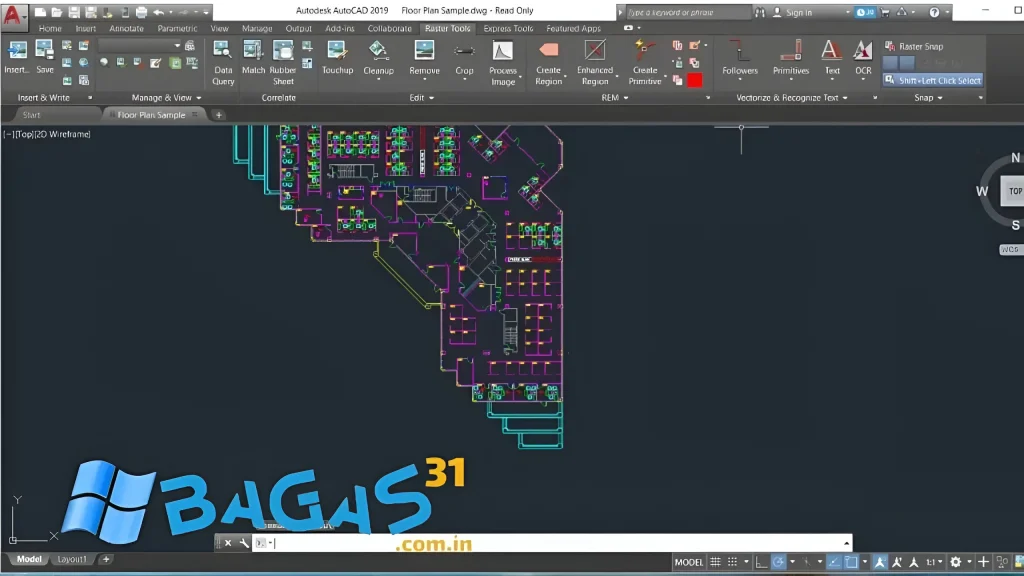Select the Primitives vectorize tool

pos(791,59)
